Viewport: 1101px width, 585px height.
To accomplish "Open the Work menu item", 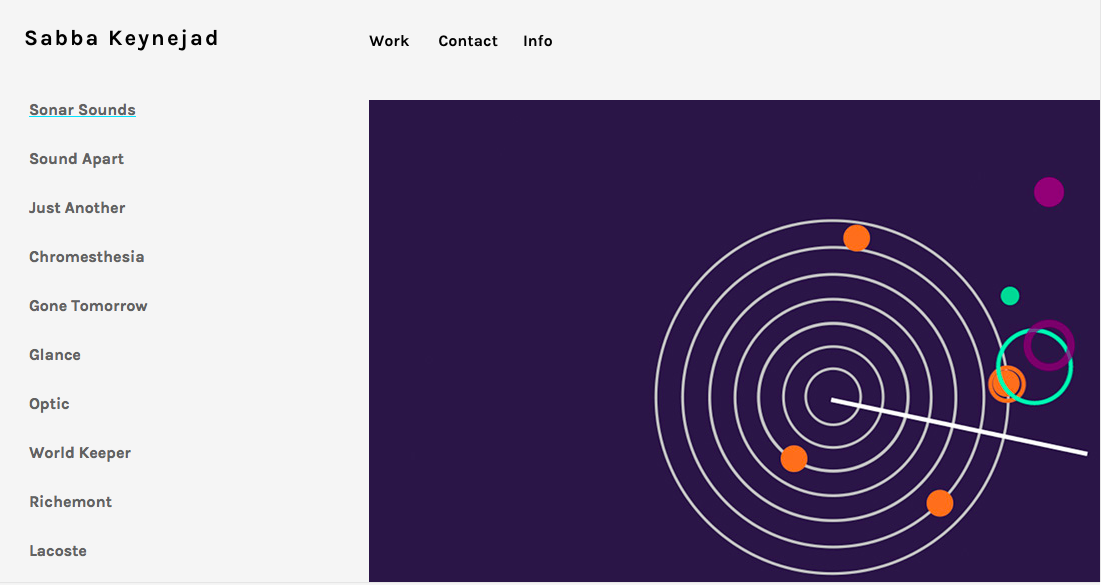I will (x=389, y=41).
